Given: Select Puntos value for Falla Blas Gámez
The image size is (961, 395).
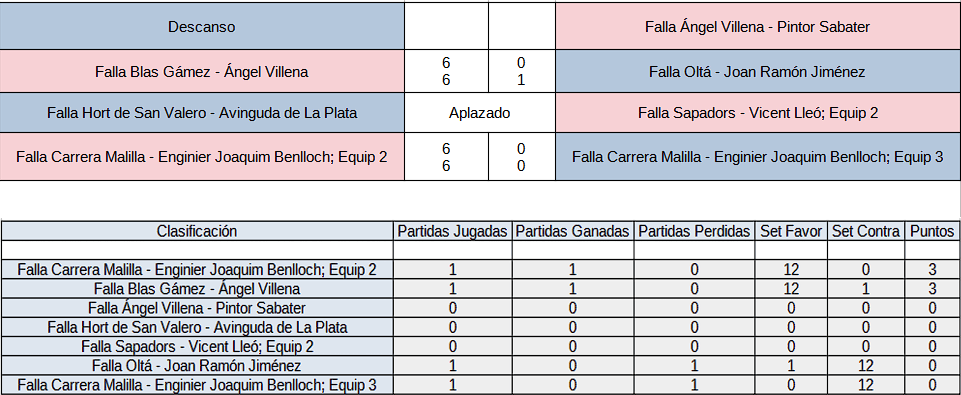Looking at the screenshot, I should 932,288.
